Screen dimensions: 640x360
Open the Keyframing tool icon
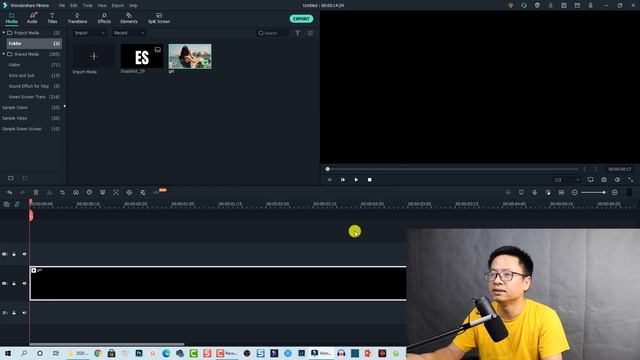tap(129, 192)
